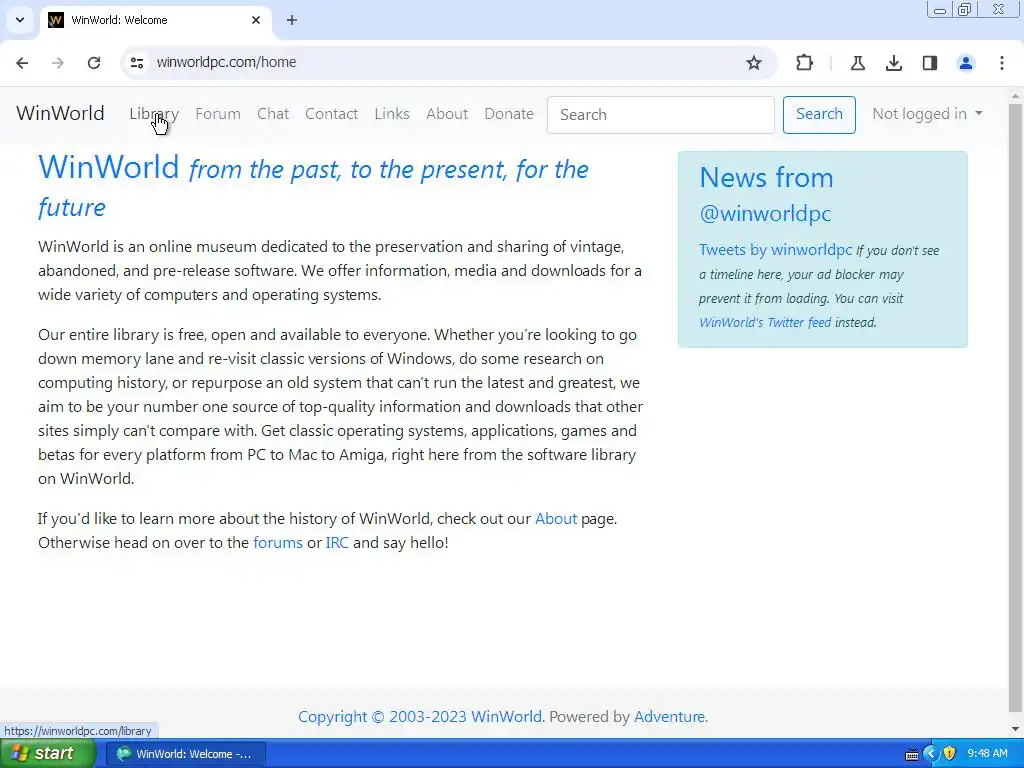Open the Contact nav item
1024x768 pixels.
point(331,114)
